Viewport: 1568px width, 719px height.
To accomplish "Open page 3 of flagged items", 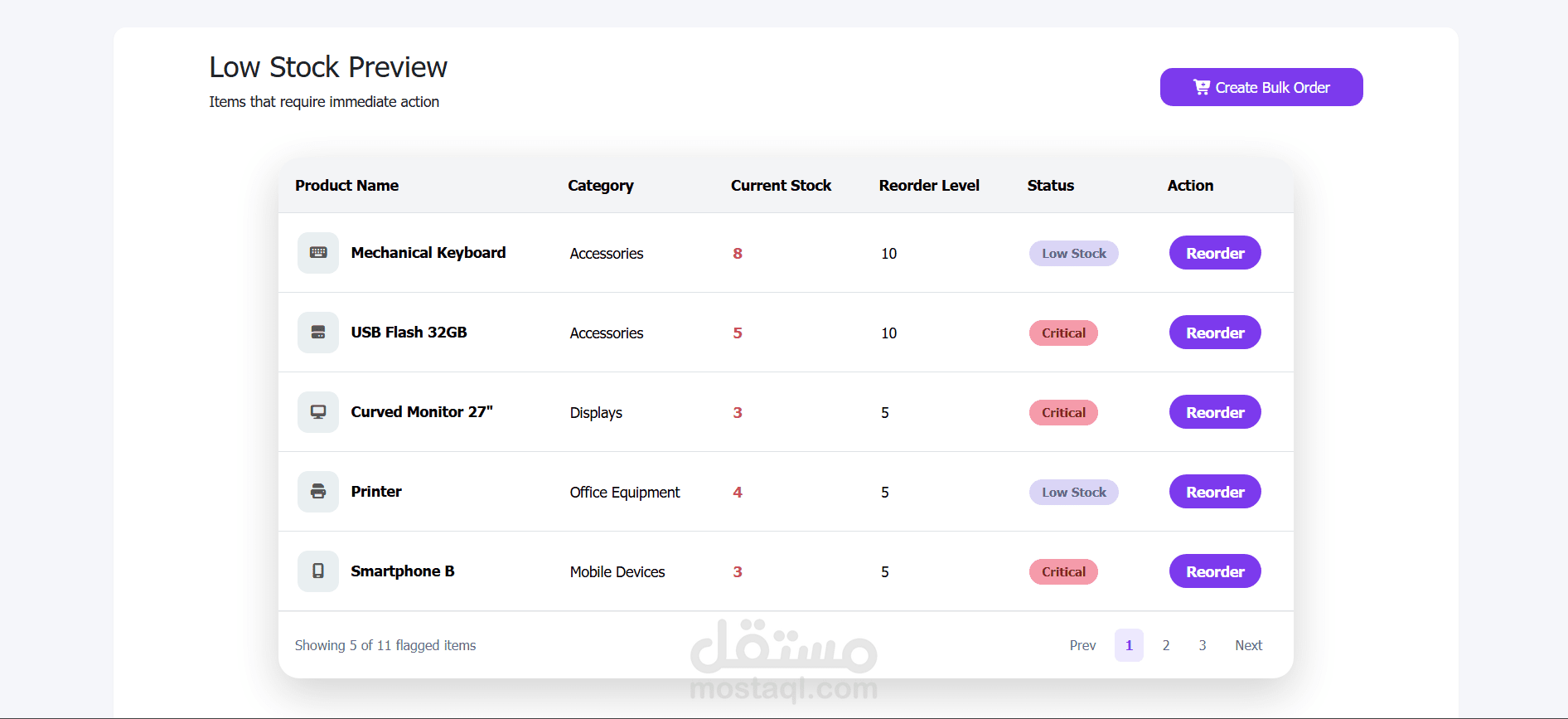I will point(1203,645).
